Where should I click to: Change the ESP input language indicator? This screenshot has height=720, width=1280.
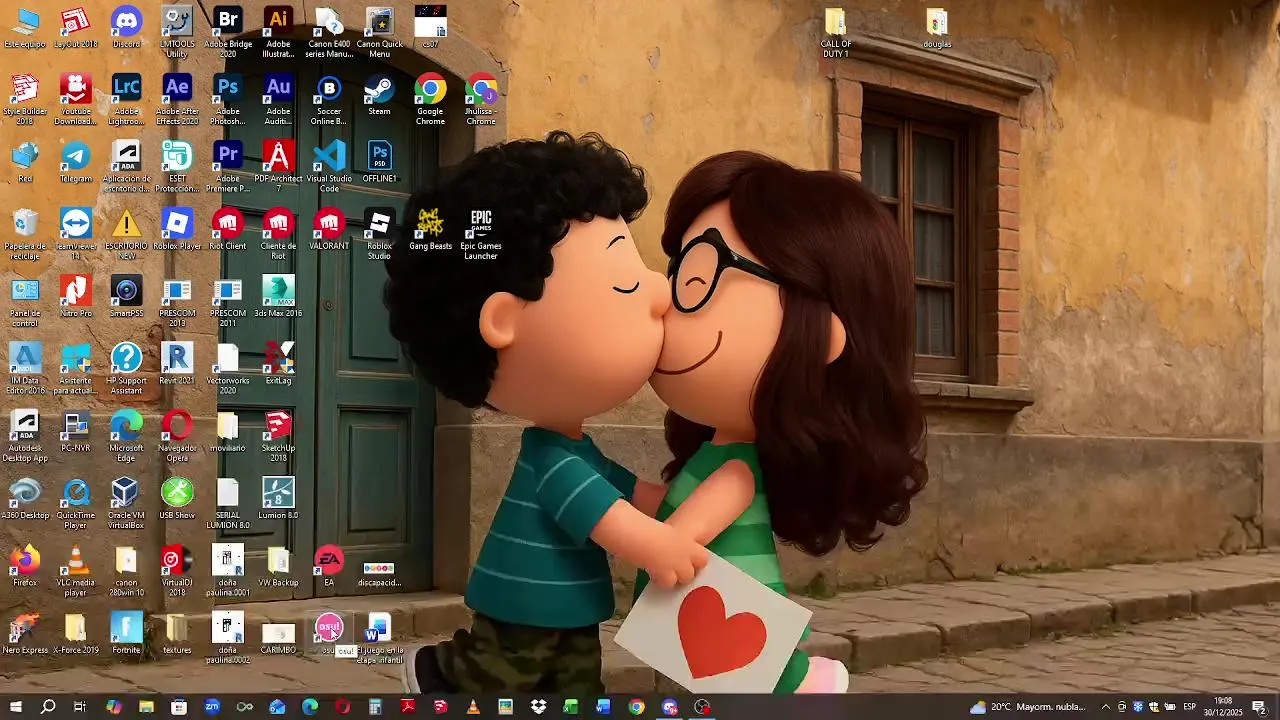click(1190, 707)
